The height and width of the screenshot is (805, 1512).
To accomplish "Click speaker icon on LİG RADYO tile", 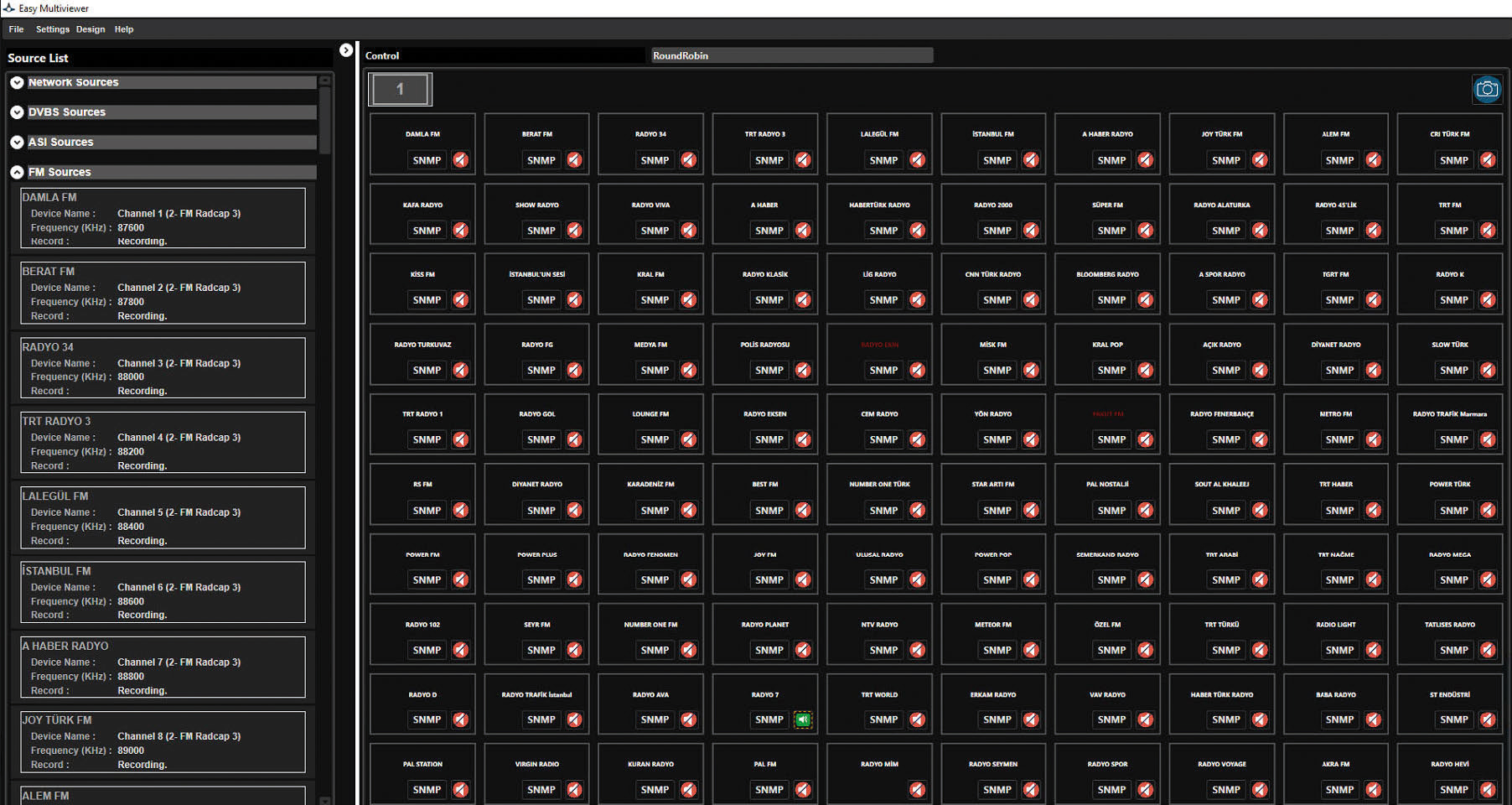I will pos(918,299).
